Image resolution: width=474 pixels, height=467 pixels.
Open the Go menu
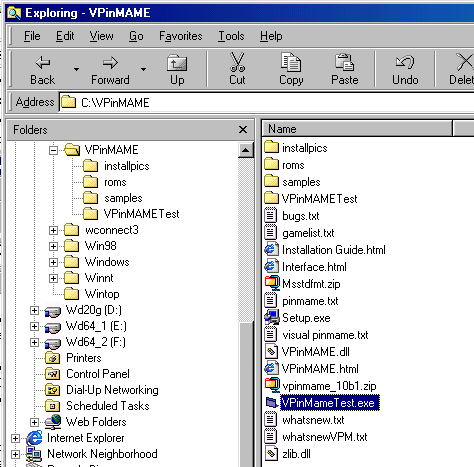coord(136,36)
